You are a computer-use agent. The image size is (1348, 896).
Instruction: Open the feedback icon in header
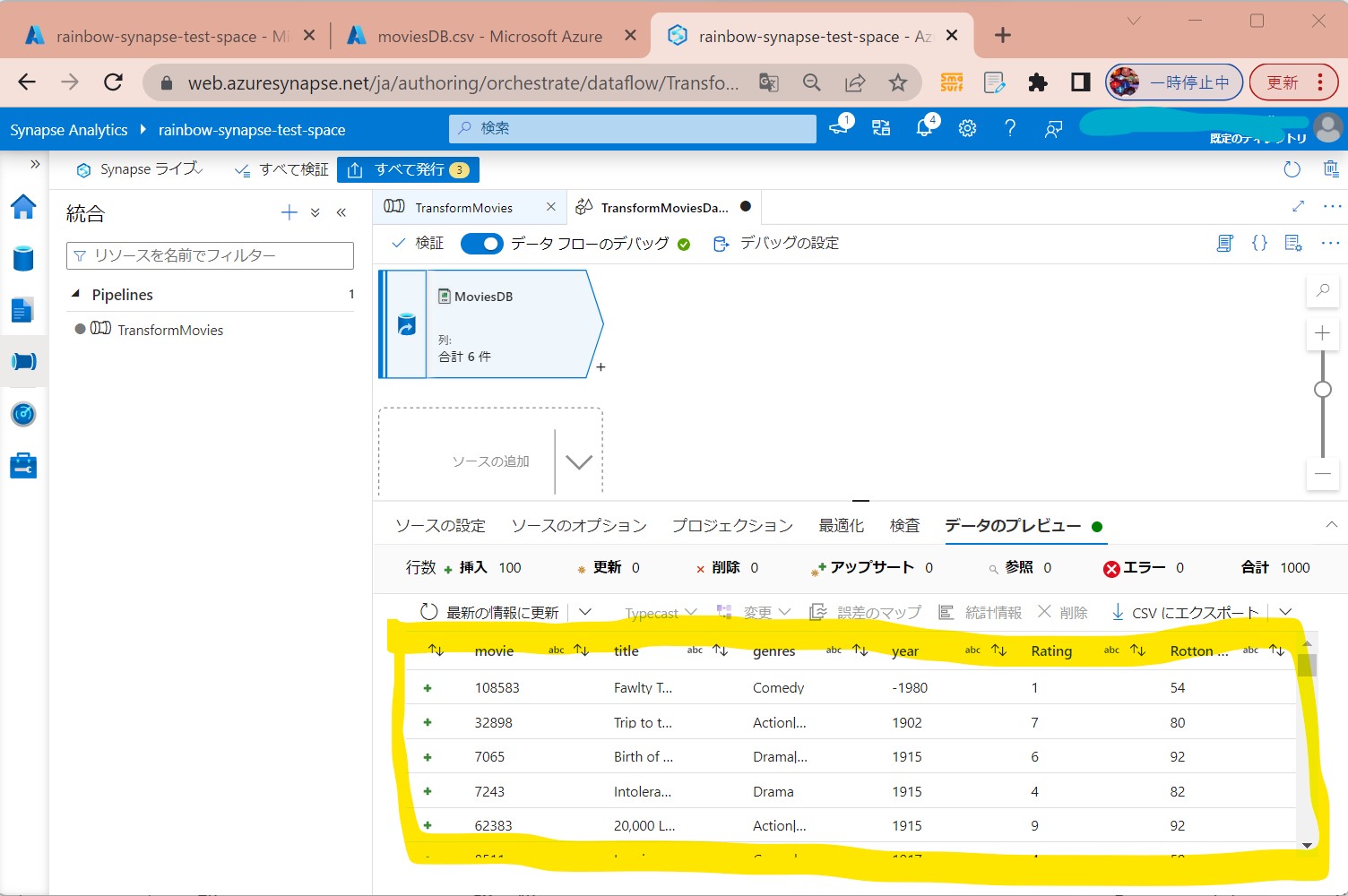pos(1053,129)
